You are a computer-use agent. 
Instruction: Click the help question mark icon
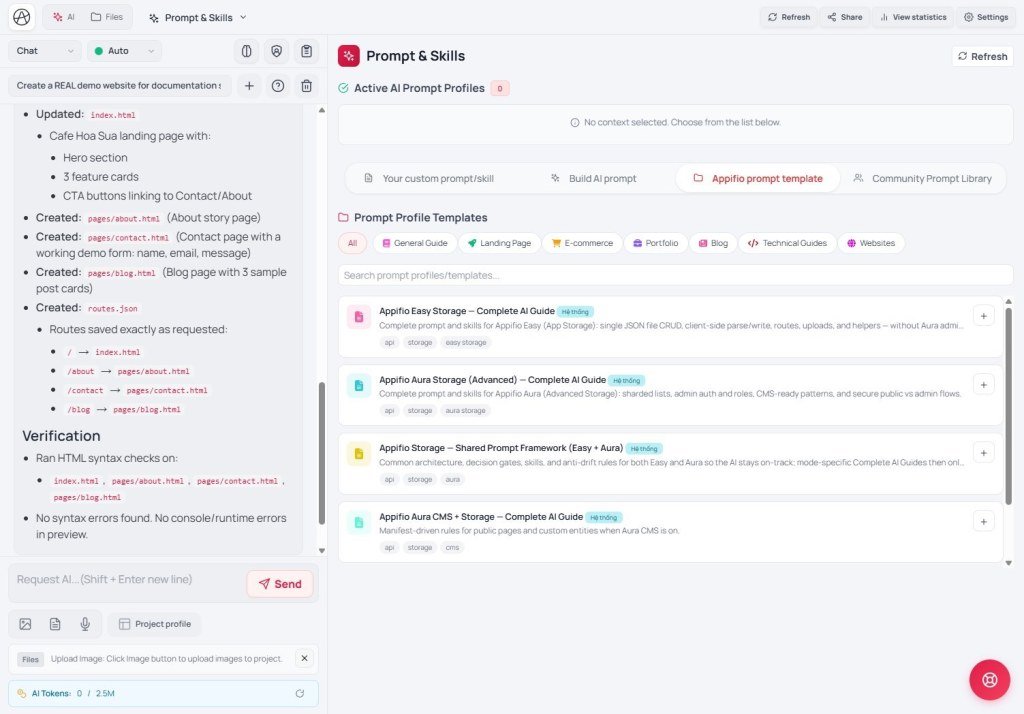[278, 86]
